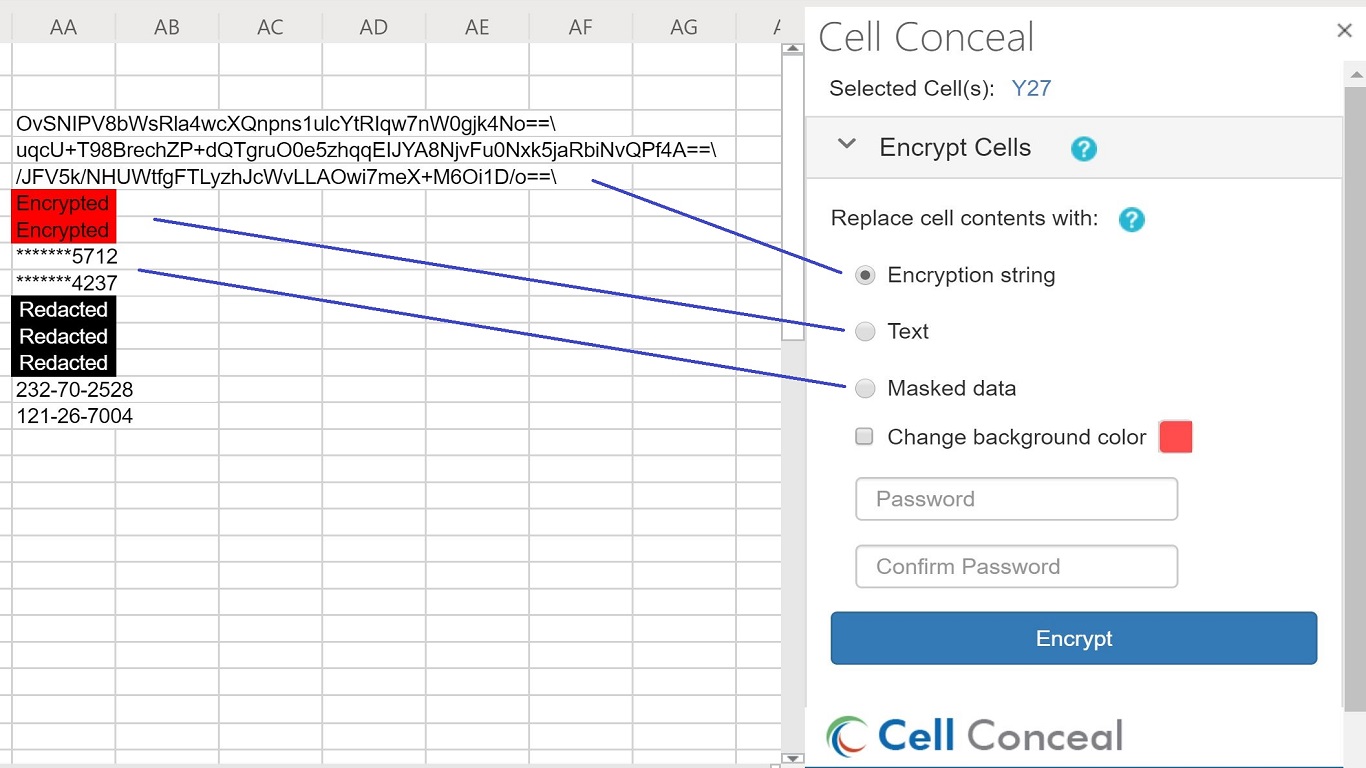Close the Cell Conceal task pane

click(1344, 31)
